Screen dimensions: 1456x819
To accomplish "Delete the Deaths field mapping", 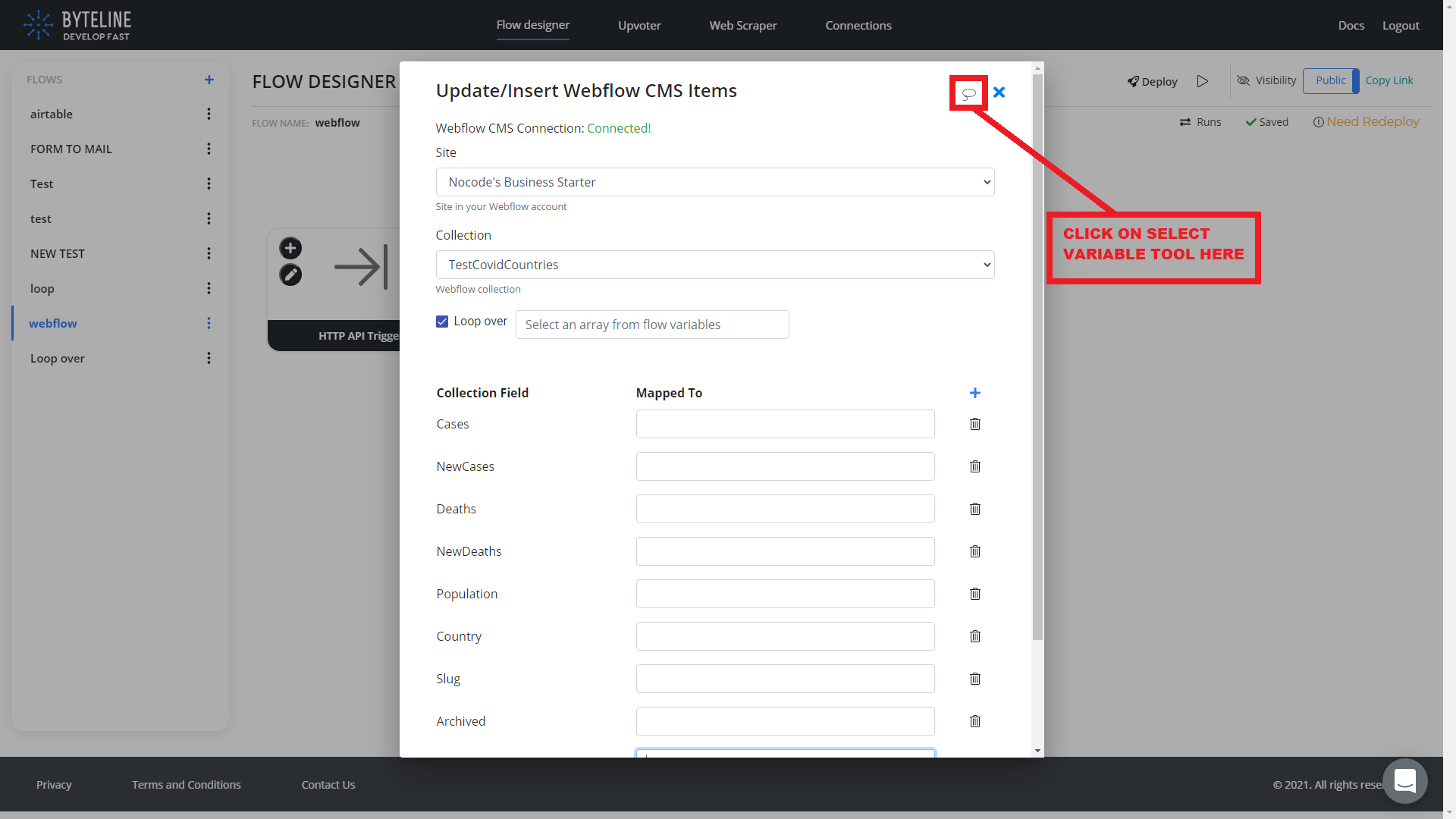I will (975, 509).
